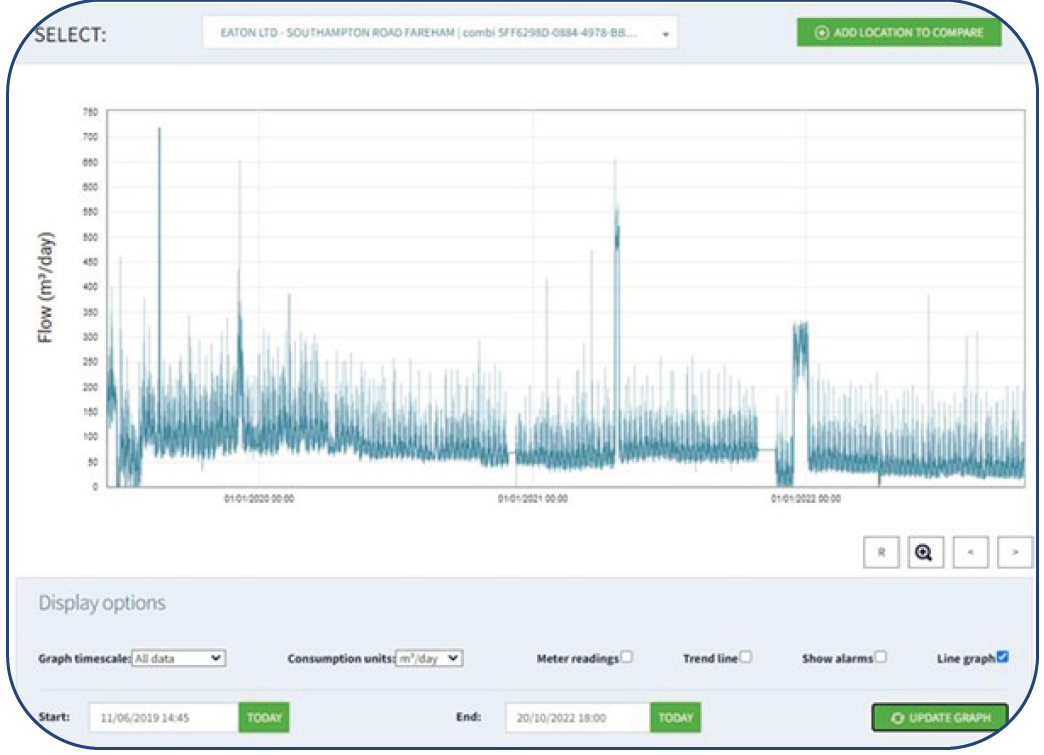Click the 01/01/2020 00:00 axis label
The width and height of the screenshot is (1044, 755).
259,499
